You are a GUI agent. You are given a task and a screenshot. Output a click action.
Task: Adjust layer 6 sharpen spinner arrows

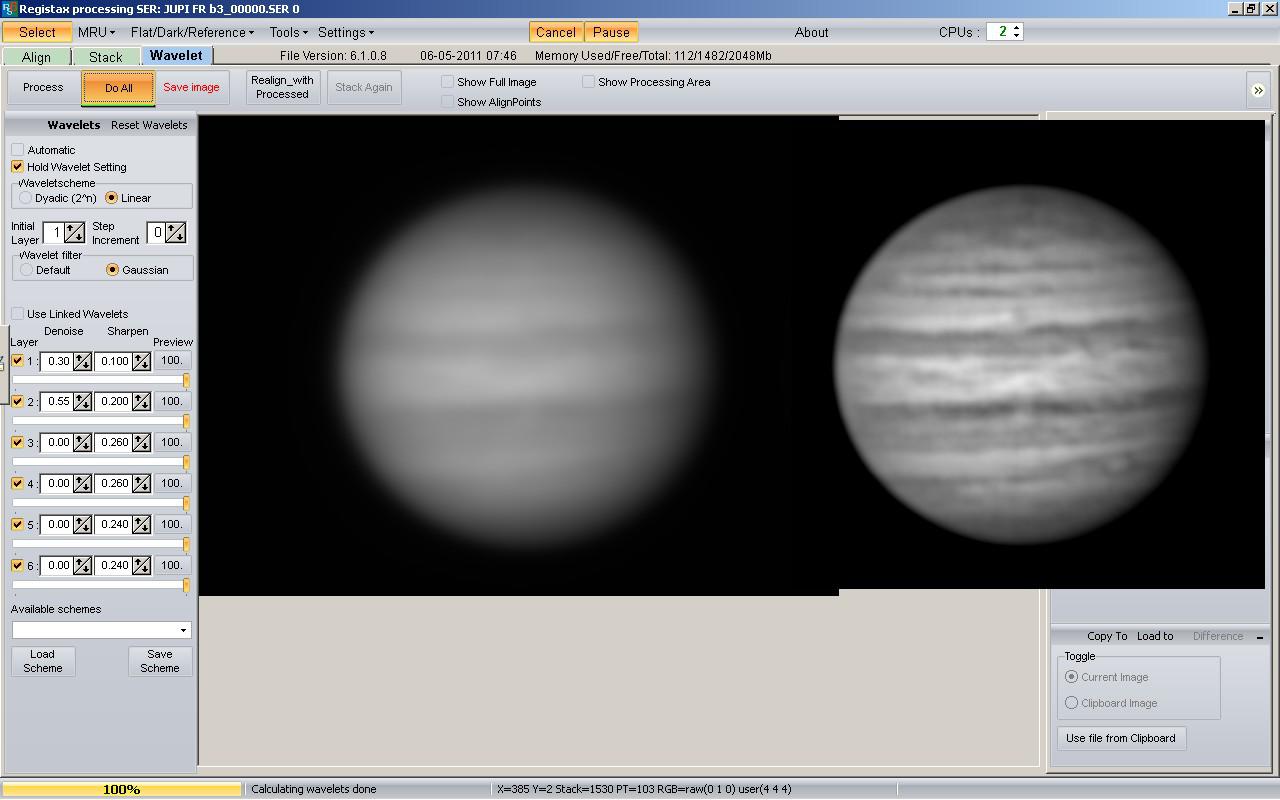click(x=141, y=566)
